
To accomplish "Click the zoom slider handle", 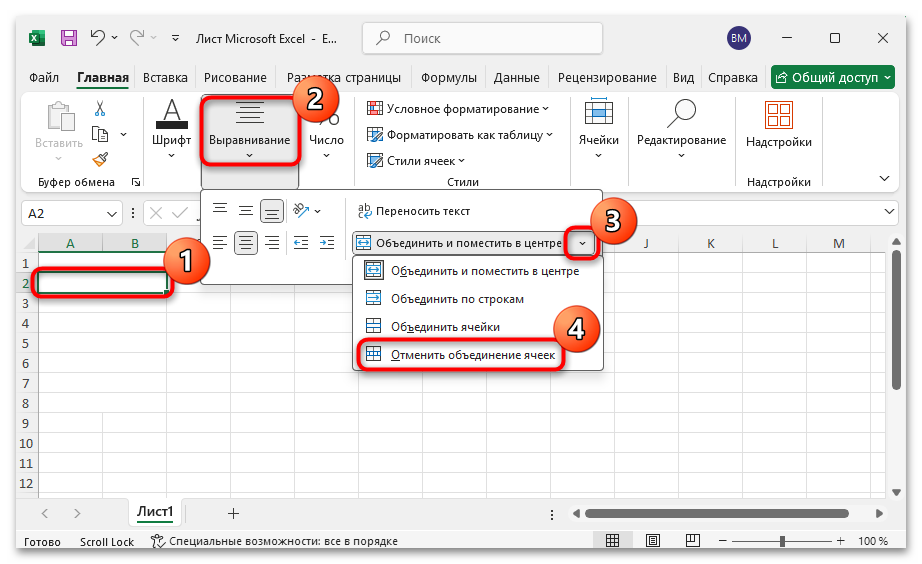I will point(782,541).
